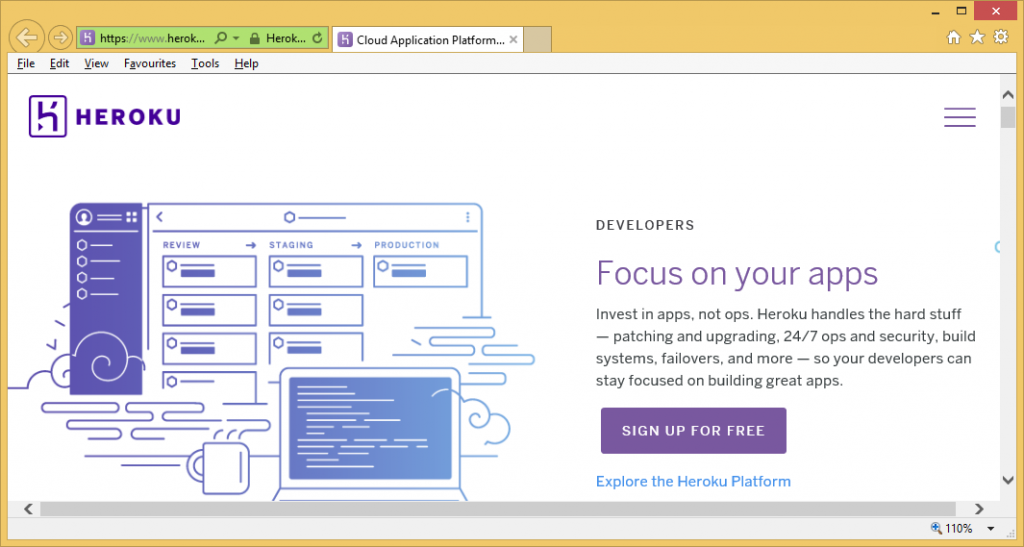Open the zoom level dropdown arrow
This screenshot has width=1024, height=547.
990,529
